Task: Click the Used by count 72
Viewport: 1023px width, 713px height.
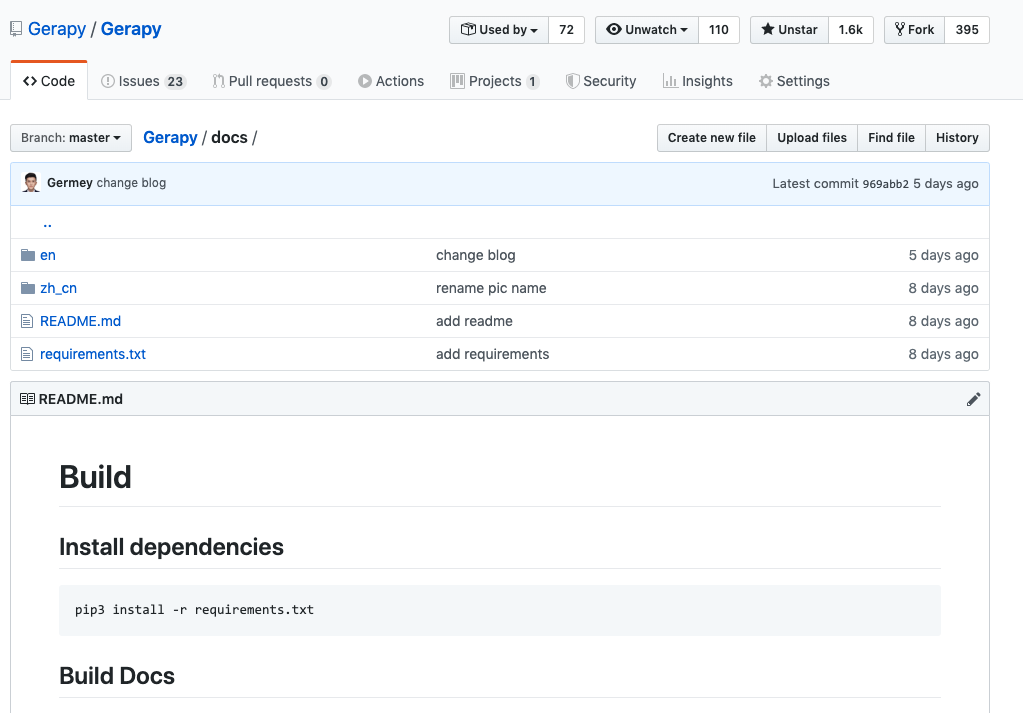Action: (566, 30)
